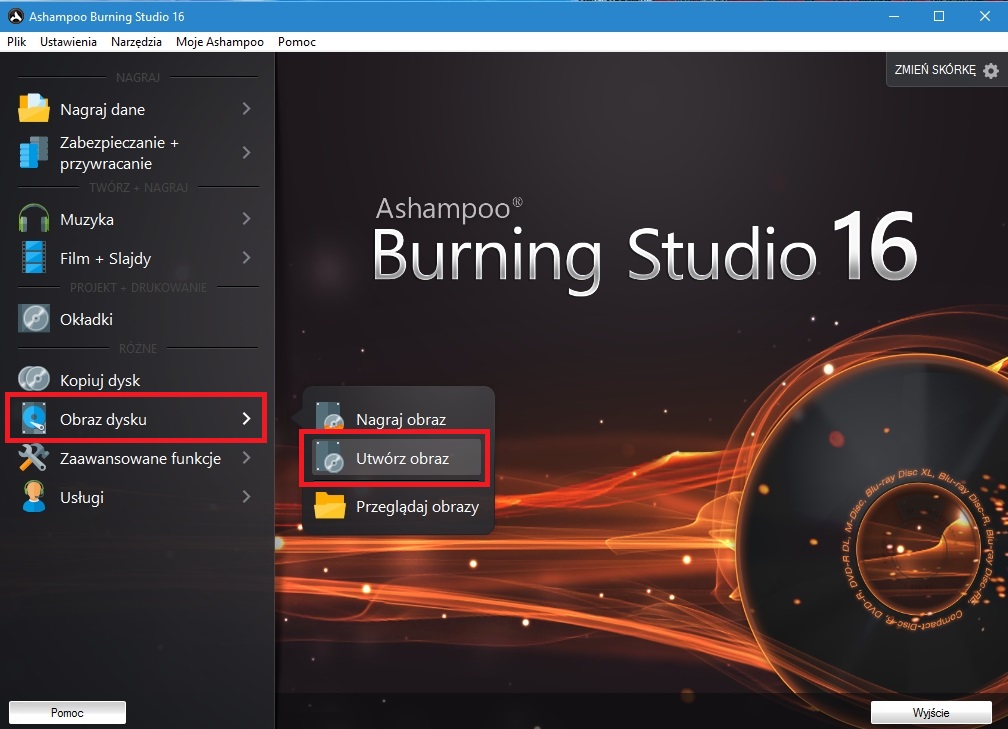Choose Przeglądaj obrazy from the submenu
The height and width of the screenshot is (729, 1008).
(397, 507)
